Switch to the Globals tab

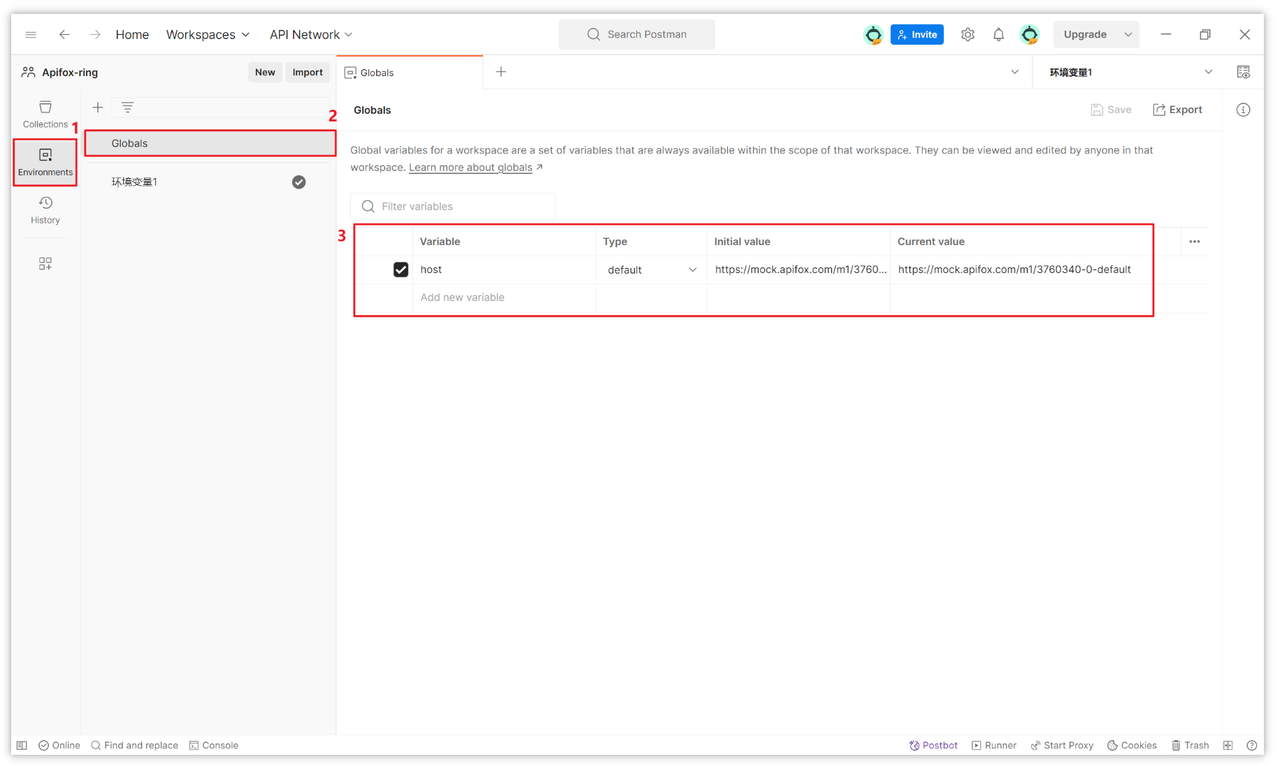point(410,72)
